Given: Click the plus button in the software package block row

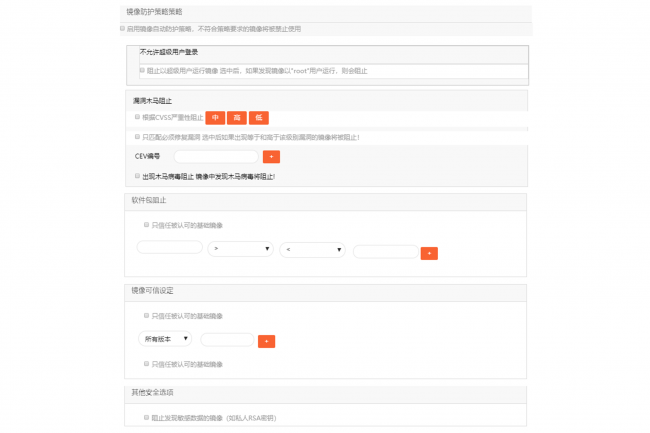Looking at the screenshot, I should point(429,254).
